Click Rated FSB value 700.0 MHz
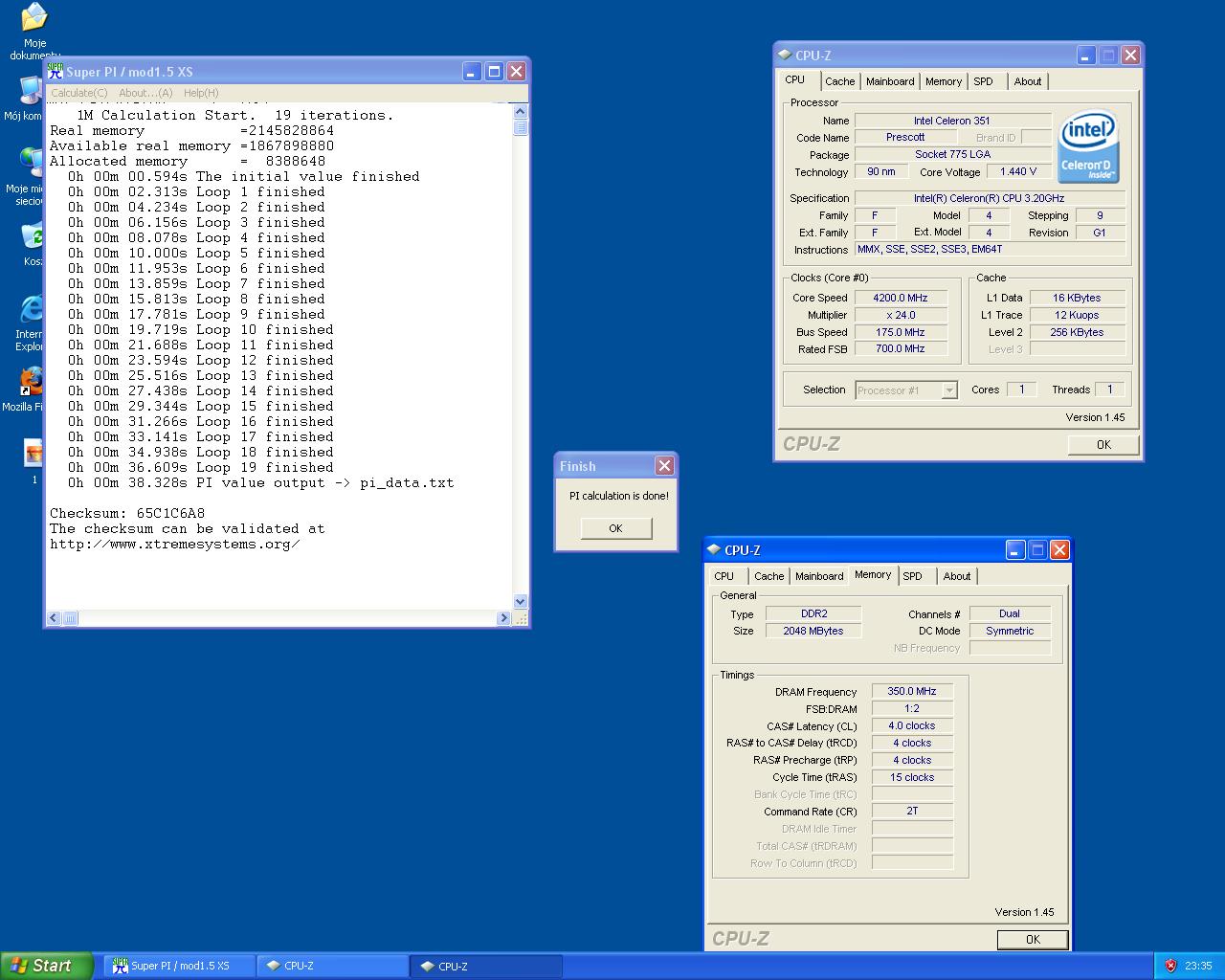Image resolution: width=1225 pixels, height=980 pixels. coord(901,349)
